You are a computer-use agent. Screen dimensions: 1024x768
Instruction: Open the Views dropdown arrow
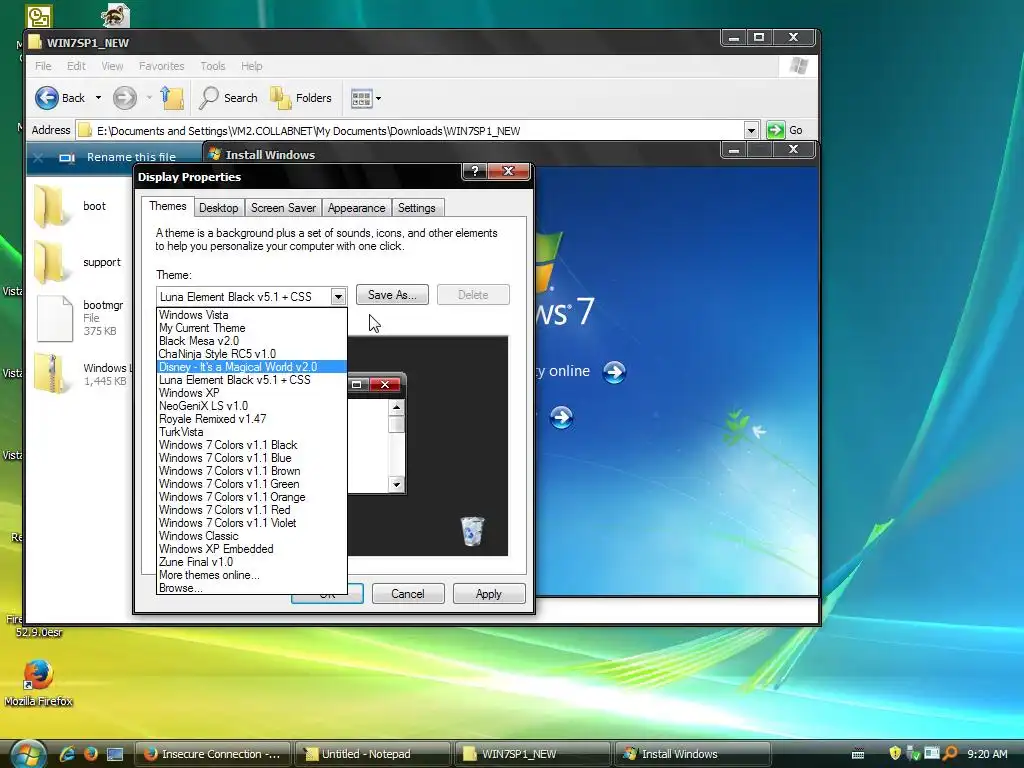coord(378,99)
